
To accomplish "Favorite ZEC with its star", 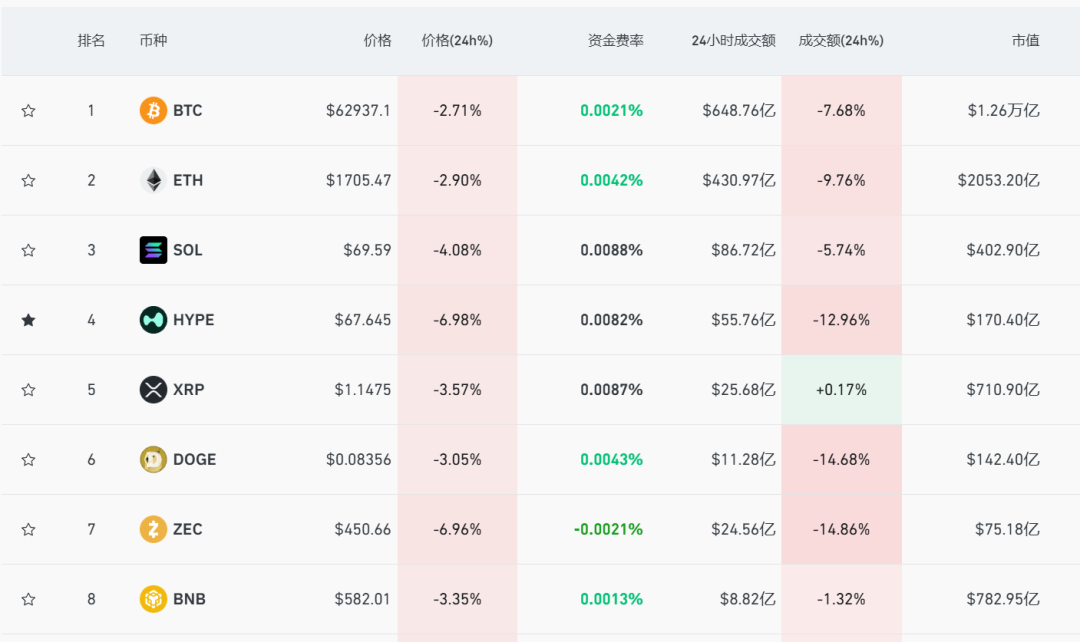I will tap(28, 529).
